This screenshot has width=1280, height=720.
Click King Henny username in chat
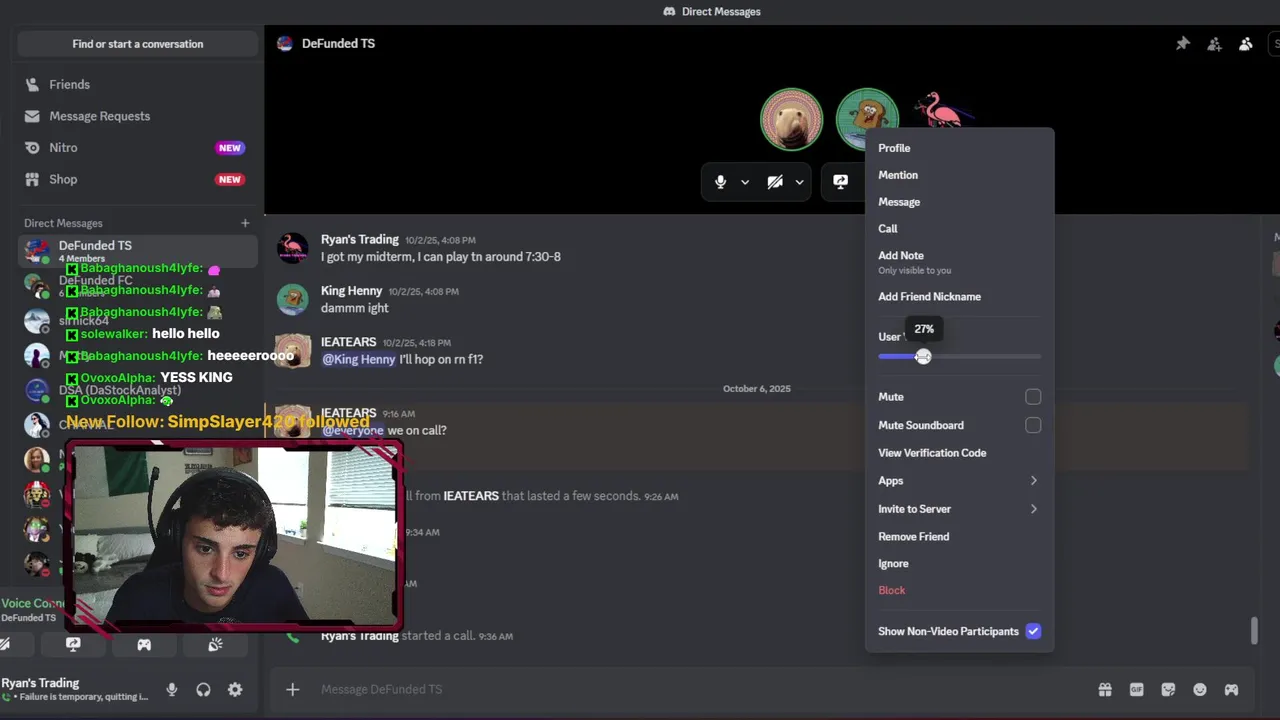pyautogui.click(x=351, y=291)
